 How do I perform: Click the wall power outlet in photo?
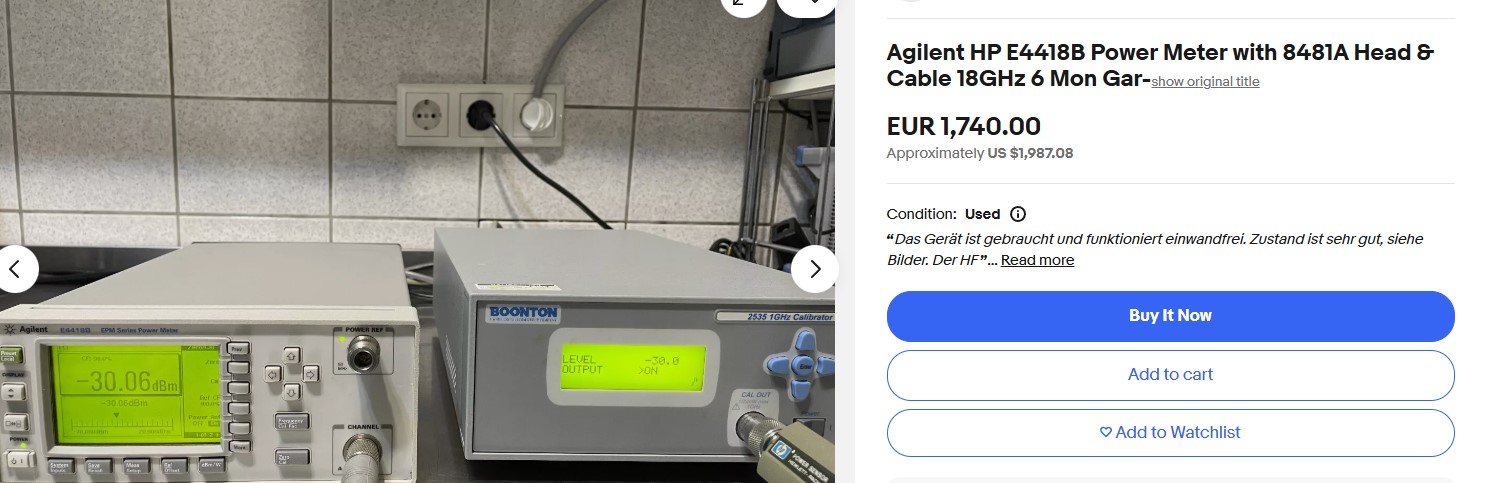(x=480, y=113)
